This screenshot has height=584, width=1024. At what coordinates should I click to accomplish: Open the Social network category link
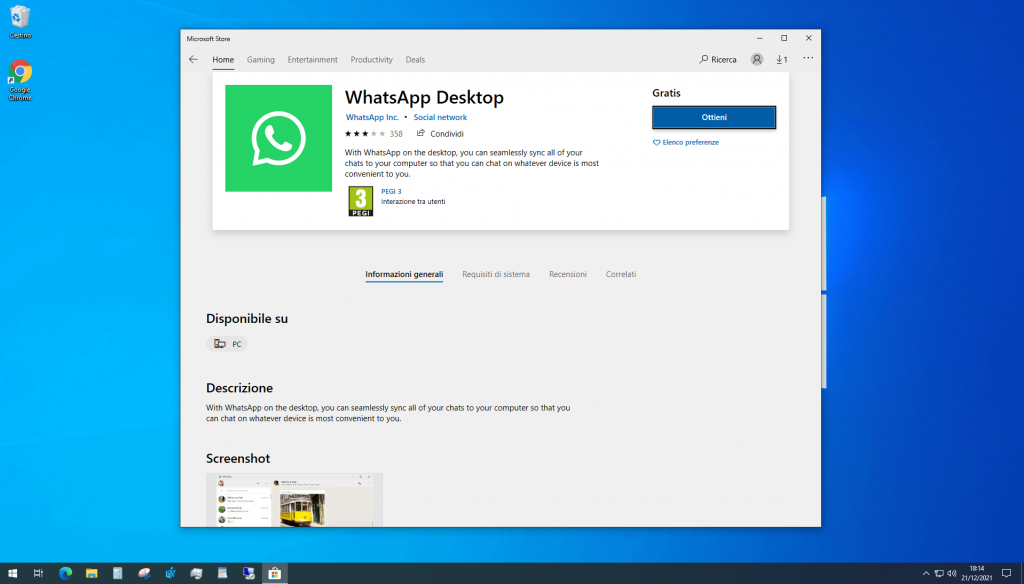point(440,117)
